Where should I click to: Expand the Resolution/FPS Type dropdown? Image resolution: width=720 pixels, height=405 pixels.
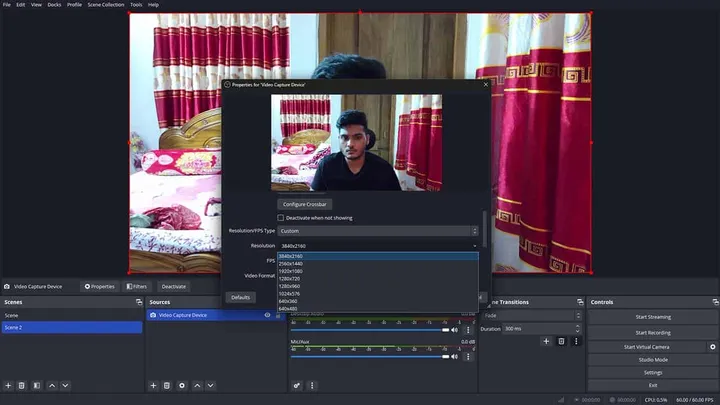pyautogui.click(x=377, y=231)
